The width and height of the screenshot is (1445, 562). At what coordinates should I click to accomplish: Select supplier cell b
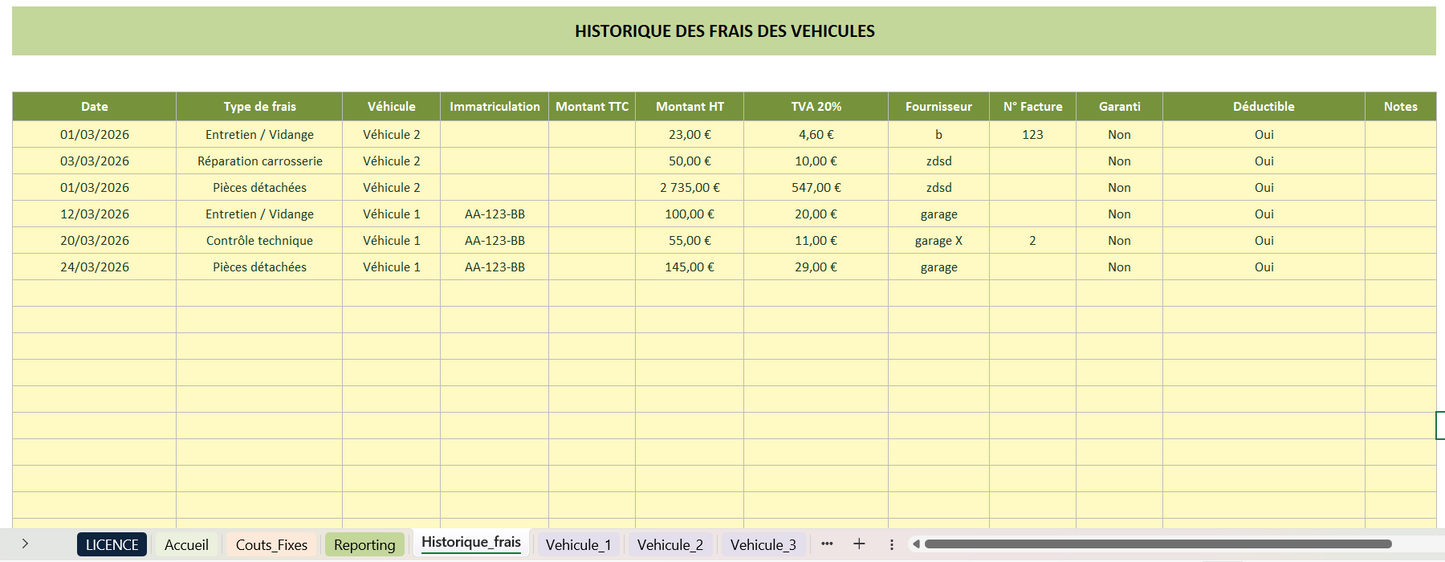click(939, 134)
